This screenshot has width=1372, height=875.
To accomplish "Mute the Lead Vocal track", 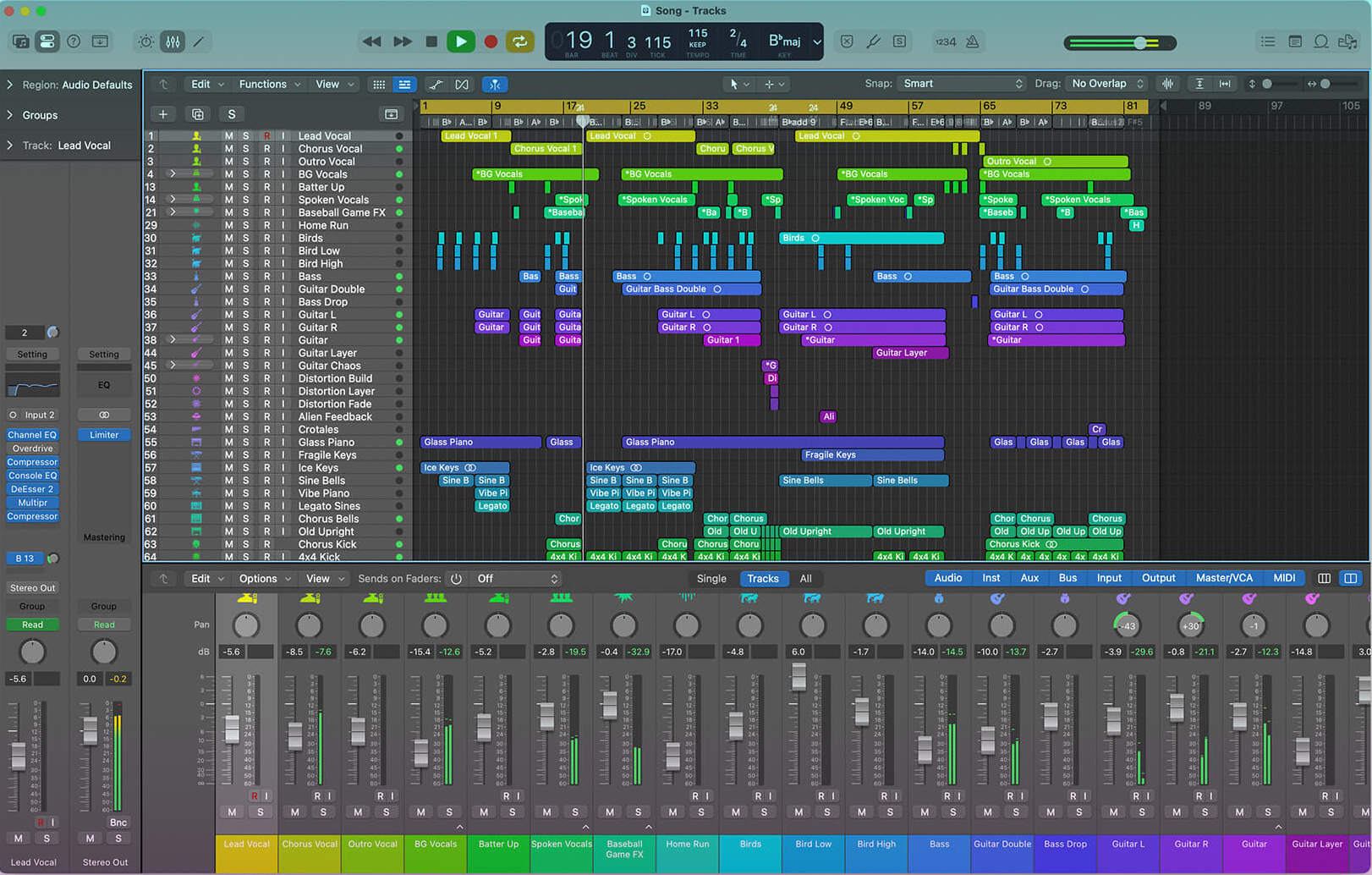I will 228,136.
